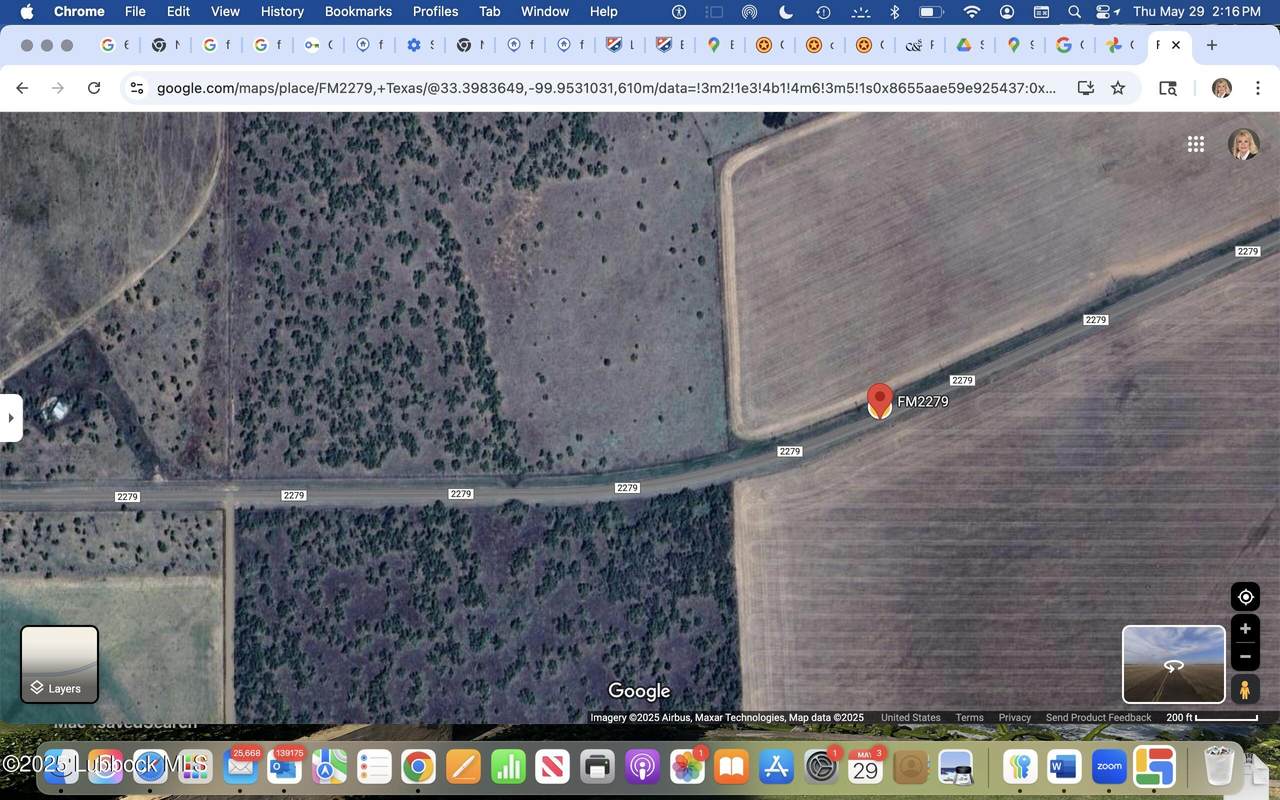
Task: Toggle the 200 ft map scale units
Action: pyautogui.click(x=1212, y=718)
